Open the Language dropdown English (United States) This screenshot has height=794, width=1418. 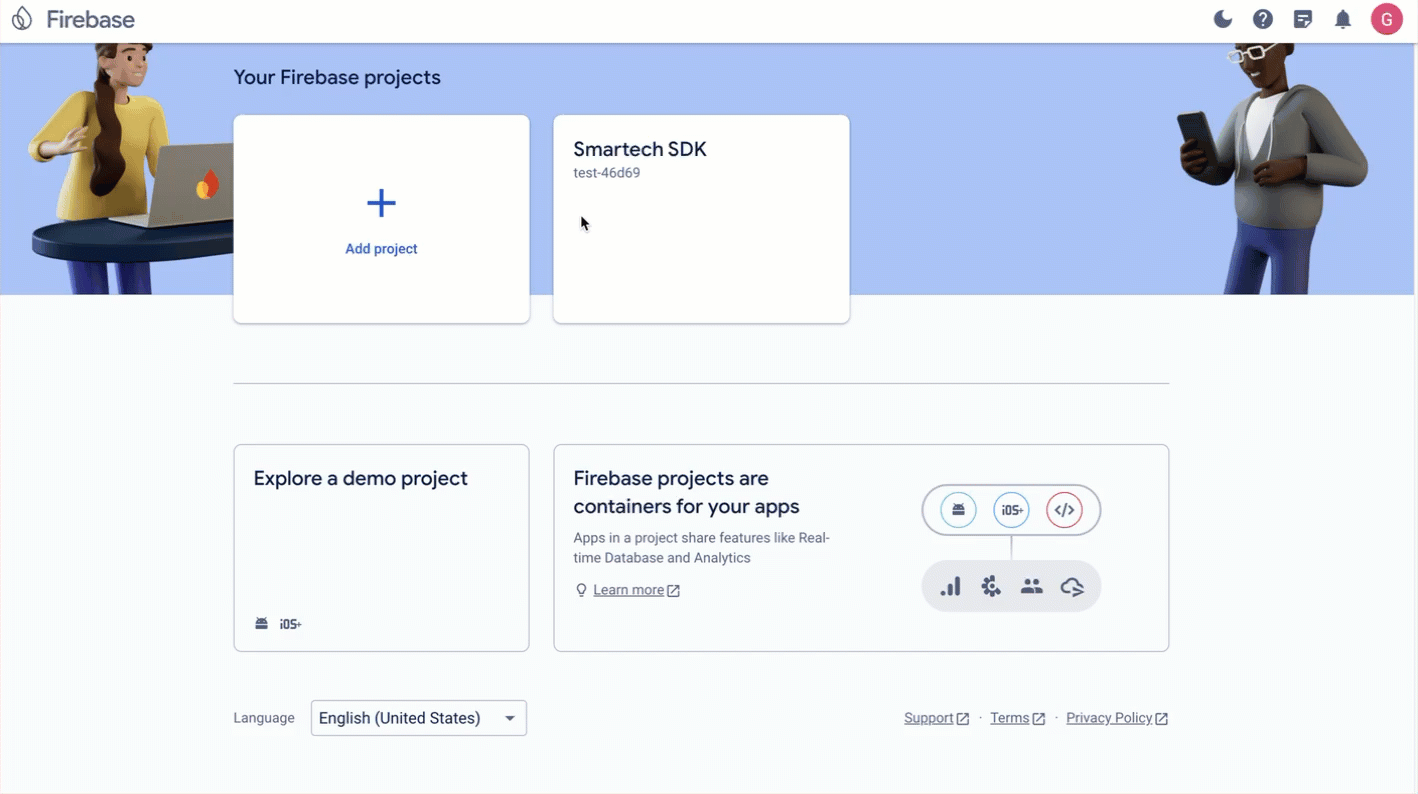(419, 718)
